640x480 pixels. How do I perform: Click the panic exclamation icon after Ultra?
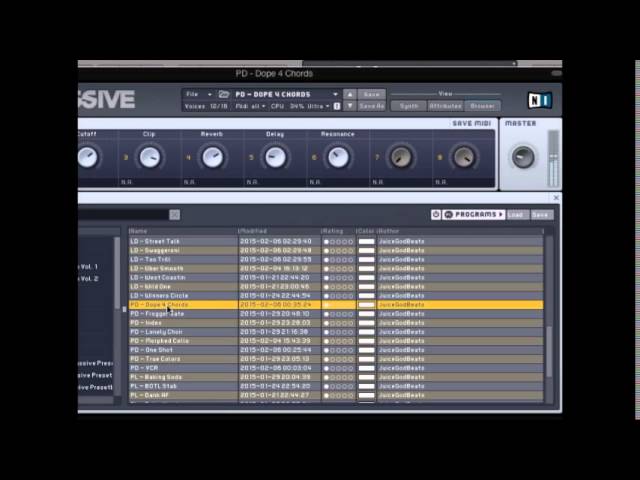pyautogui.click(x=337, y=106)
